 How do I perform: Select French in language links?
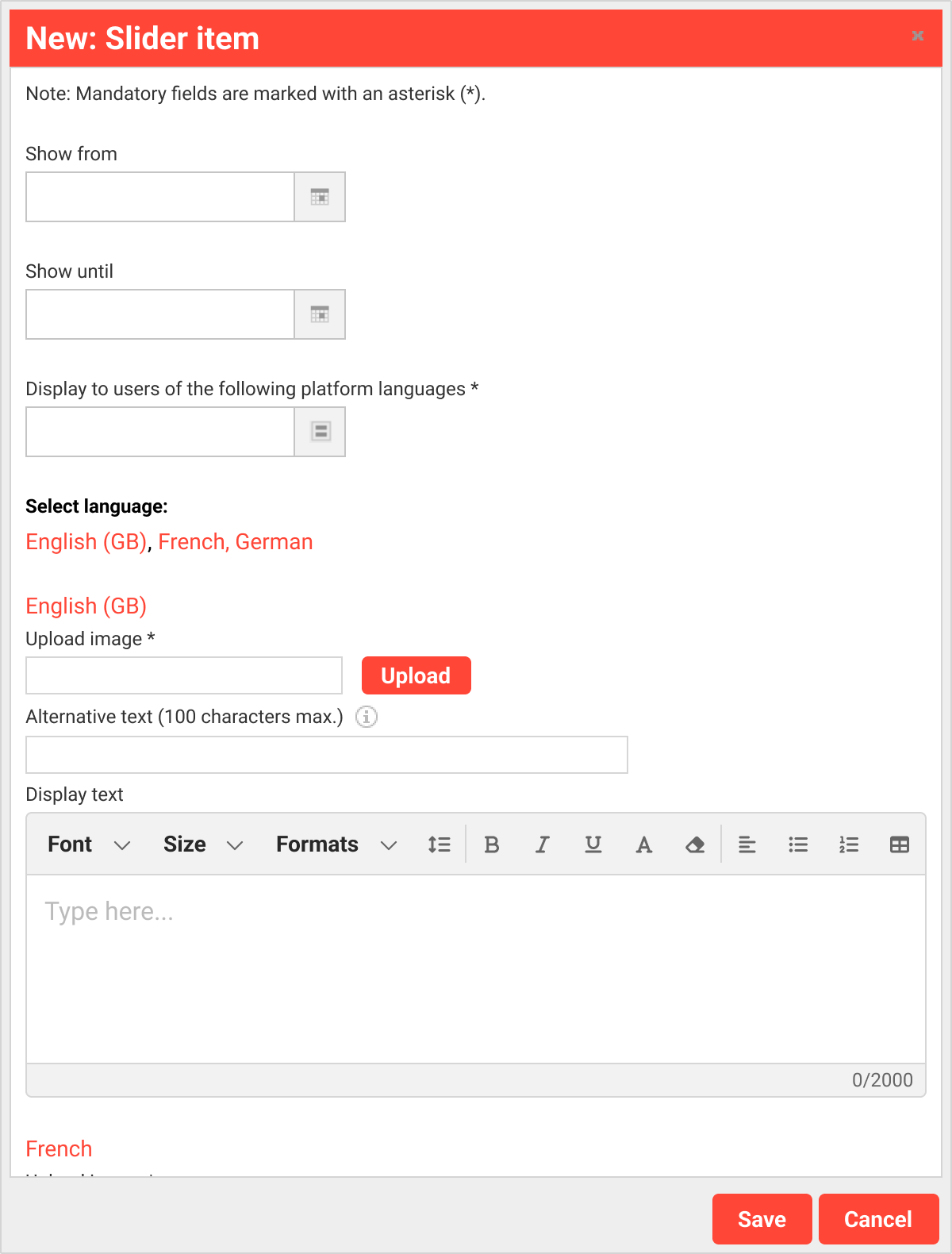pyautogui.click(x=191, y=542)
